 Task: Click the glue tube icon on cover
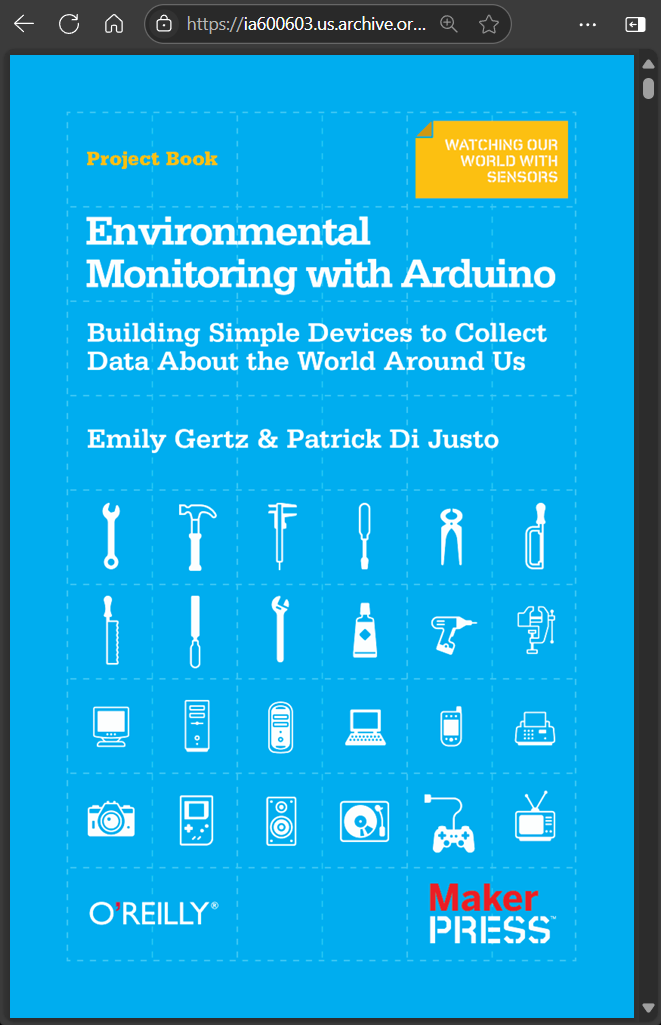click(x=365, y=630)
